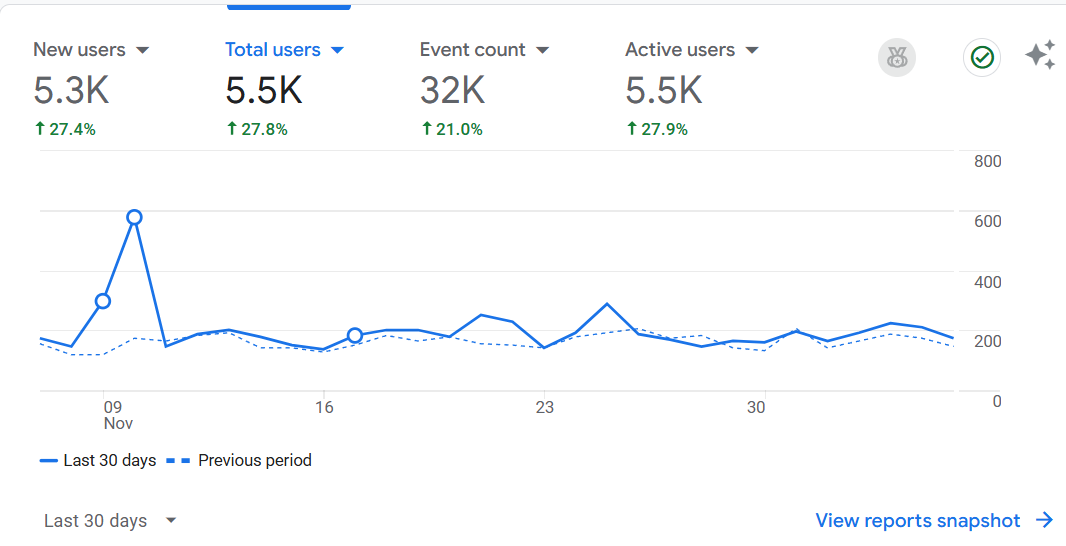This screenshot has width=1066, height=546.
Task: Expand the New users metric dropdown
Action: 142,50
